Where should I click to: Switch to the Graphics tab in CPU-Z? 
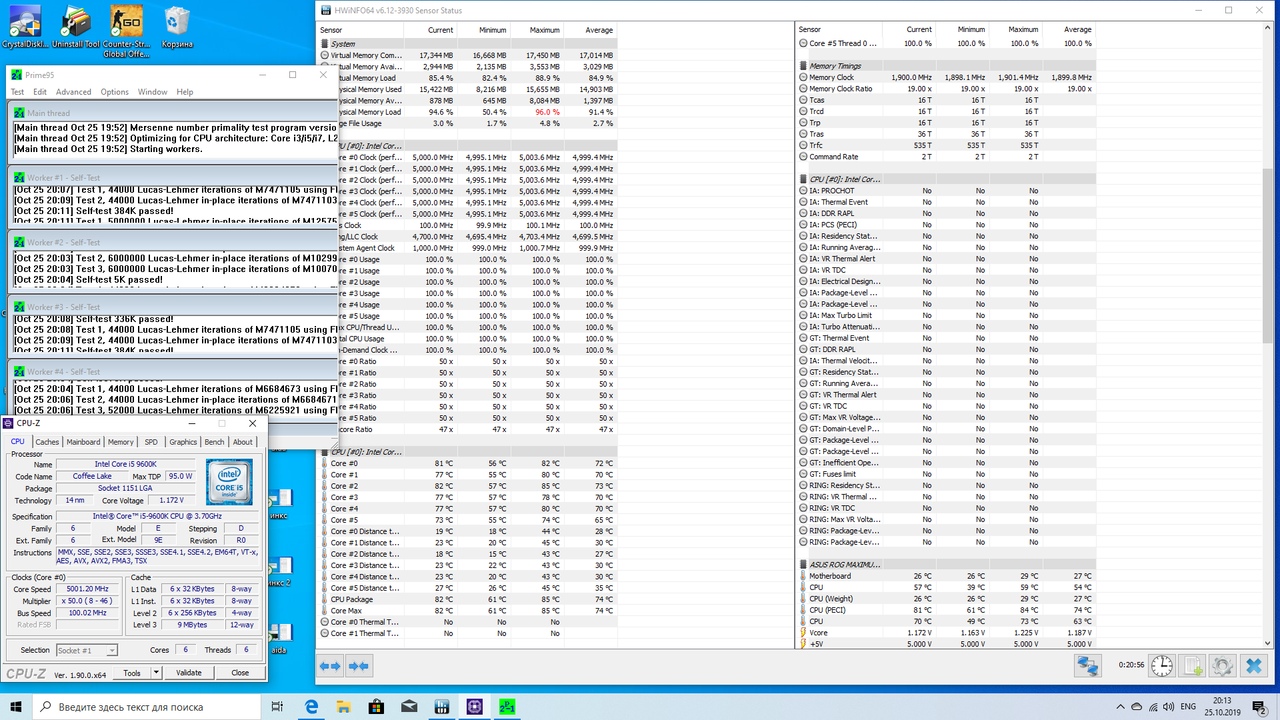tap(183, 442)
